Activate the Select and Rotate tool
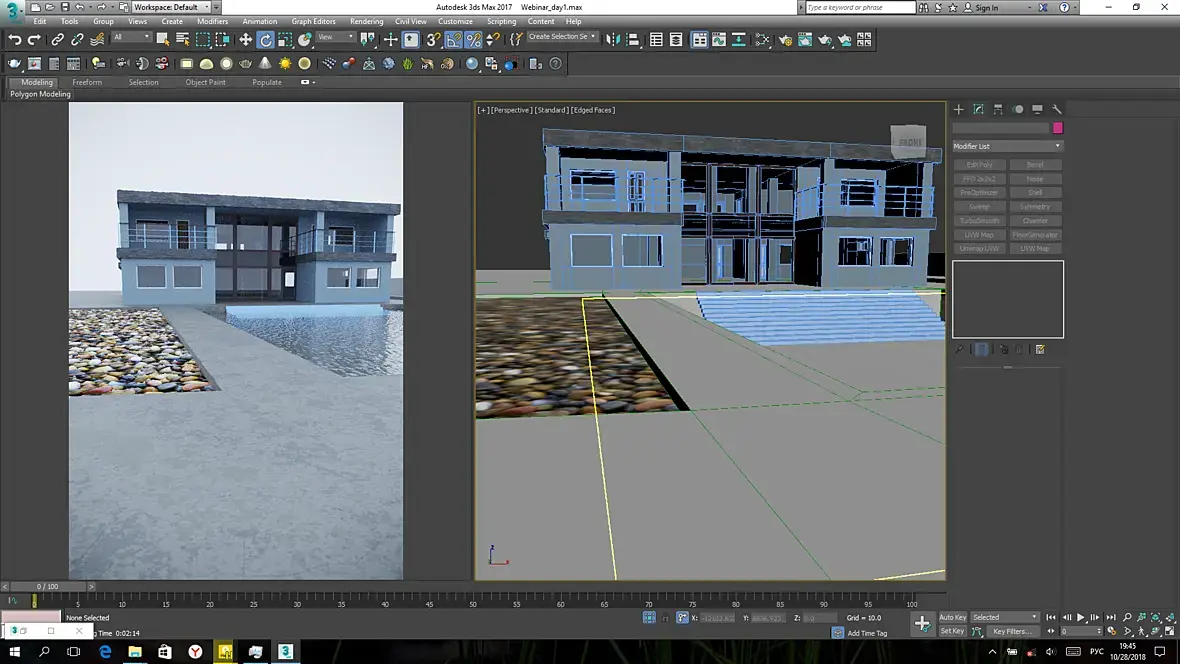The width and height of the screenshot is (1180, 664). (265, 40)
